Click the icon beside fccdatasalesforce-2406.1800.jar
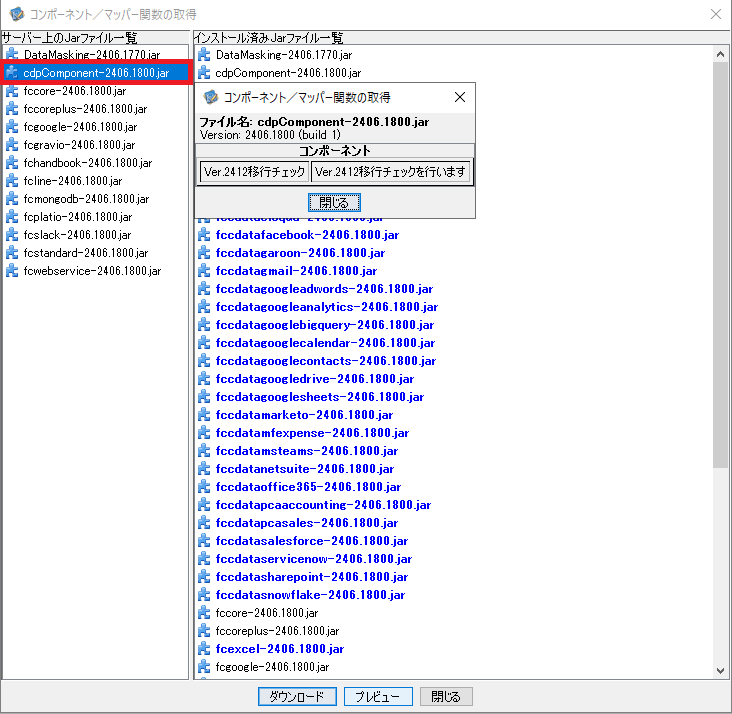The height and width of the screenshot is (714, 732). pos(204,541)
